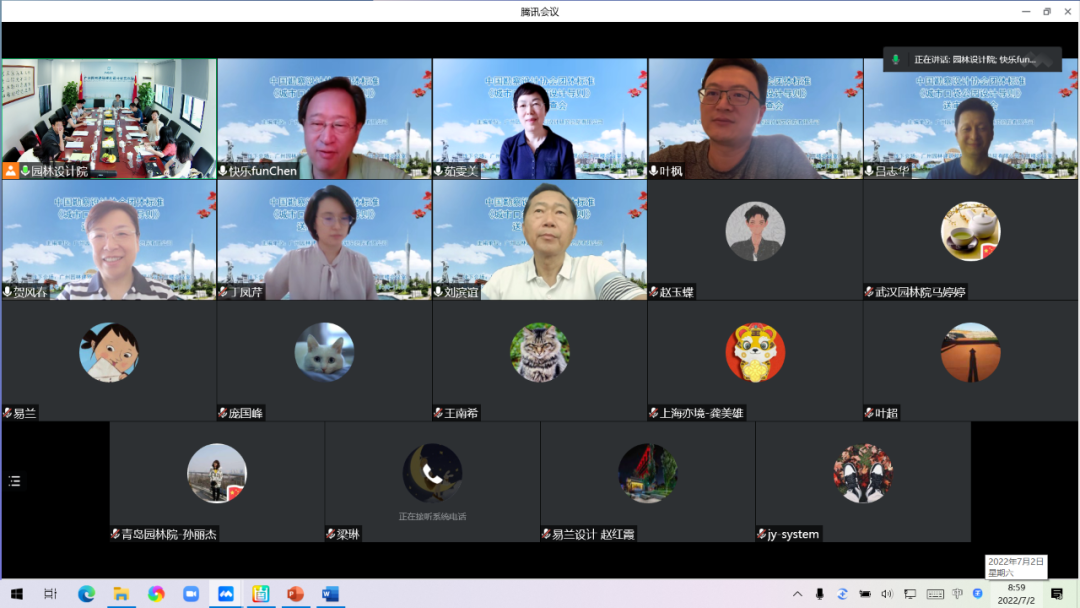Screen dimensions: 1080x608
Task: Select the video tile of the woman in the navy blouse
Action: click(540, 118)
